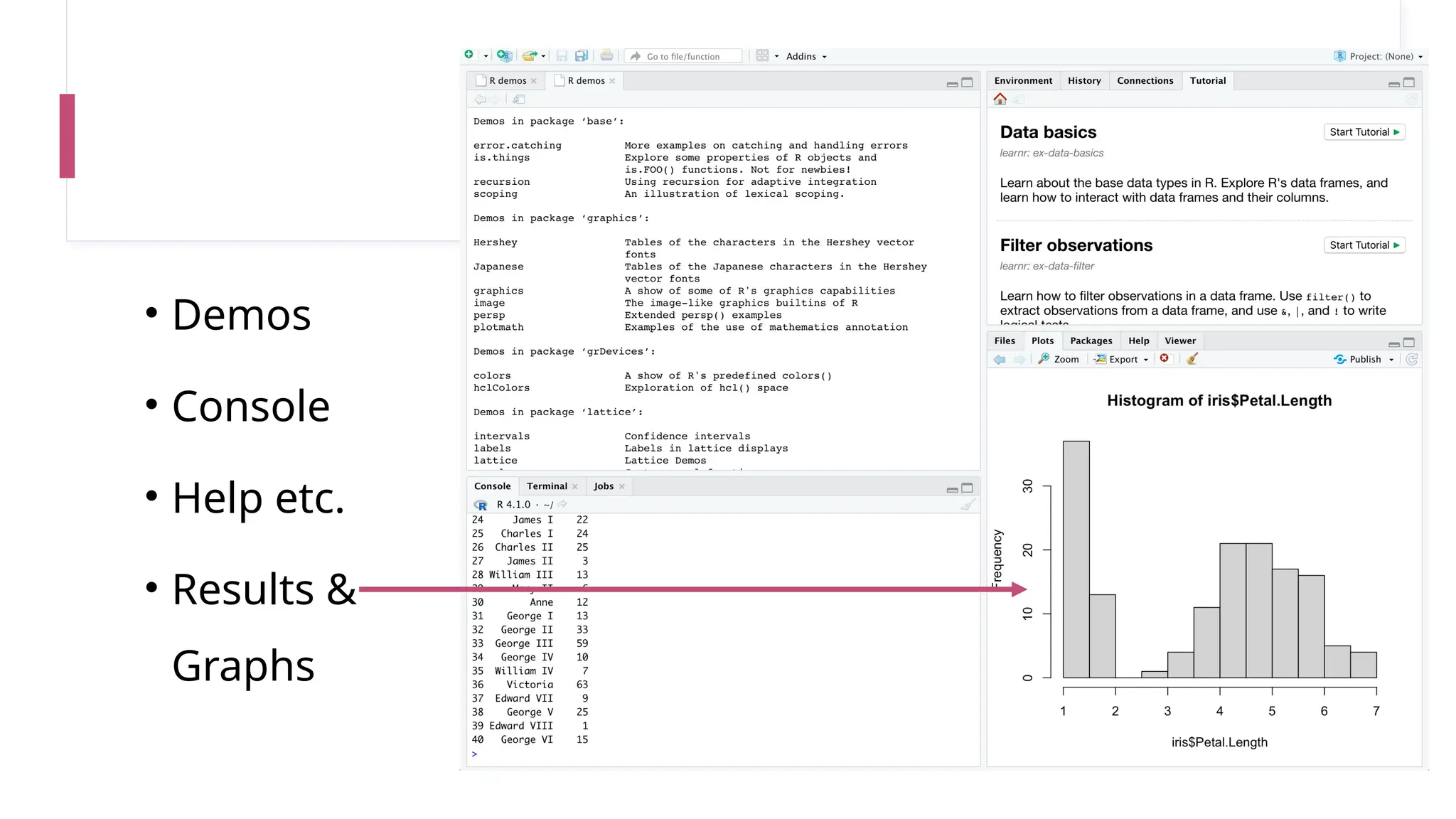
Task: Remove current plot with red X
Action: click(x=1165, y=358)
